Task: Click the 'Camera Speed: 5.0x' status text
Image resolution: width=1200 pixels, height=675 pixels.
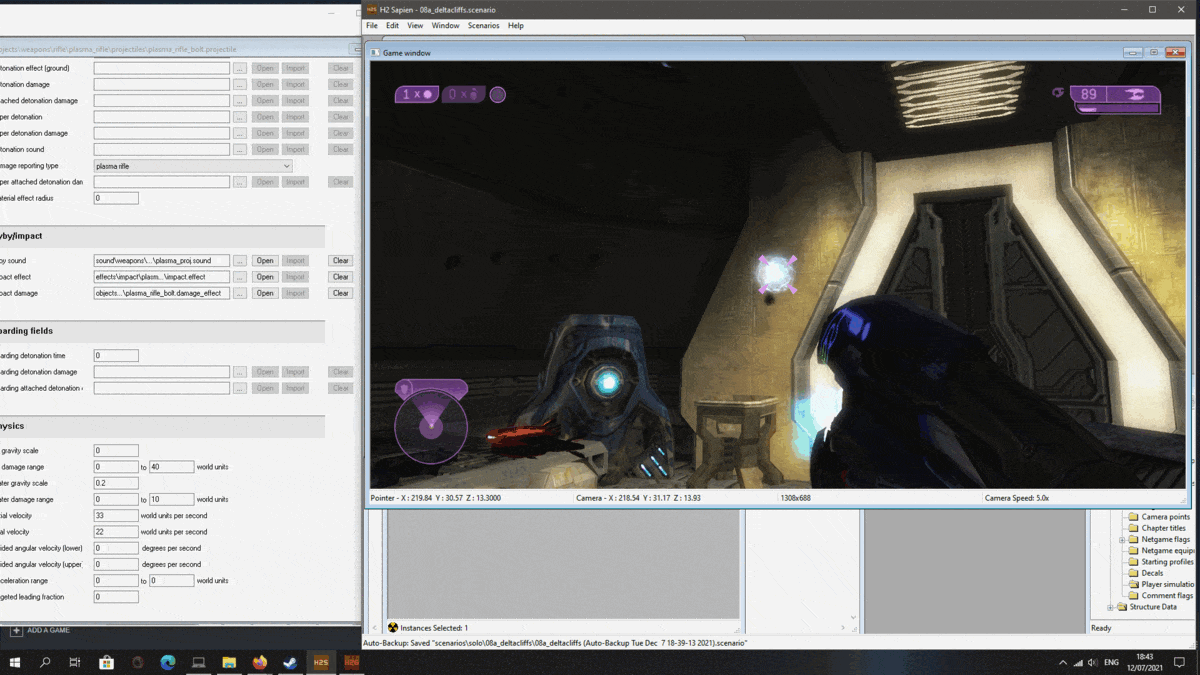Action: point(1016,498)
